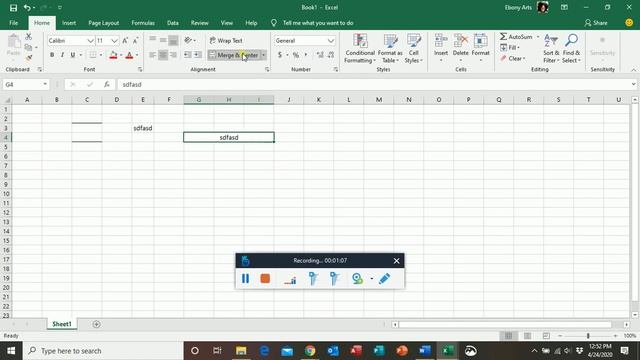Increase the indent
Image resolution: width=640 pixels, height=360 pixels.
[x=198, y=55]
